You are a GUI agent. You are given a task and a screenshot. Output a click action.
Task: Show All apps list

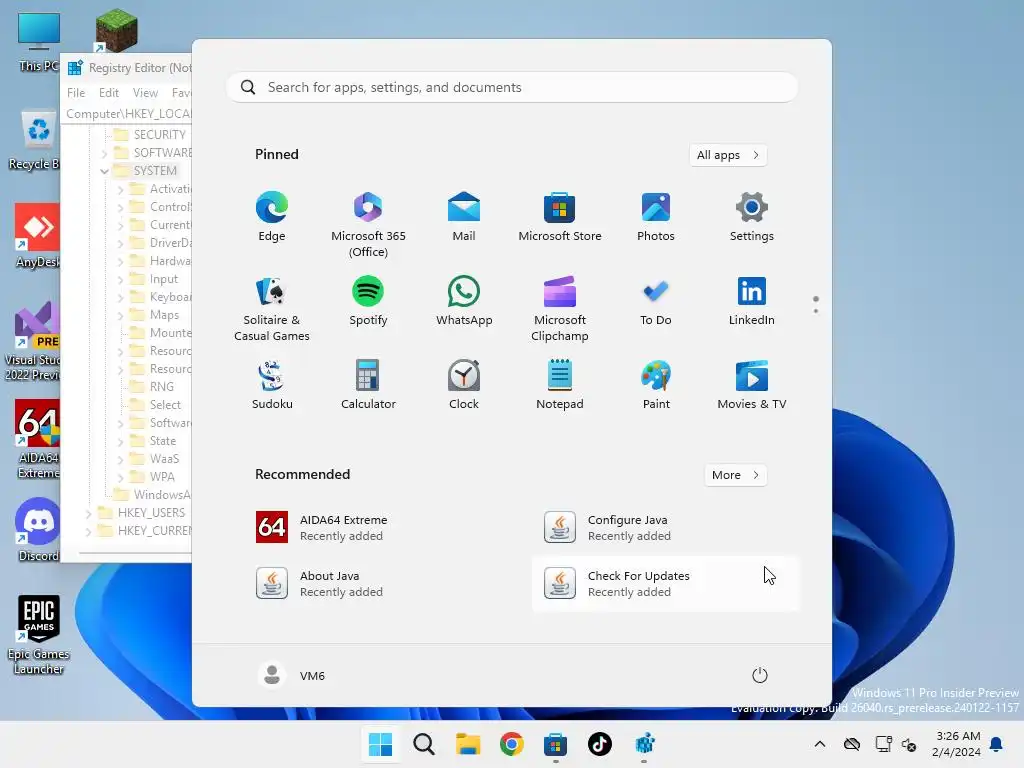tap(728, 155)
